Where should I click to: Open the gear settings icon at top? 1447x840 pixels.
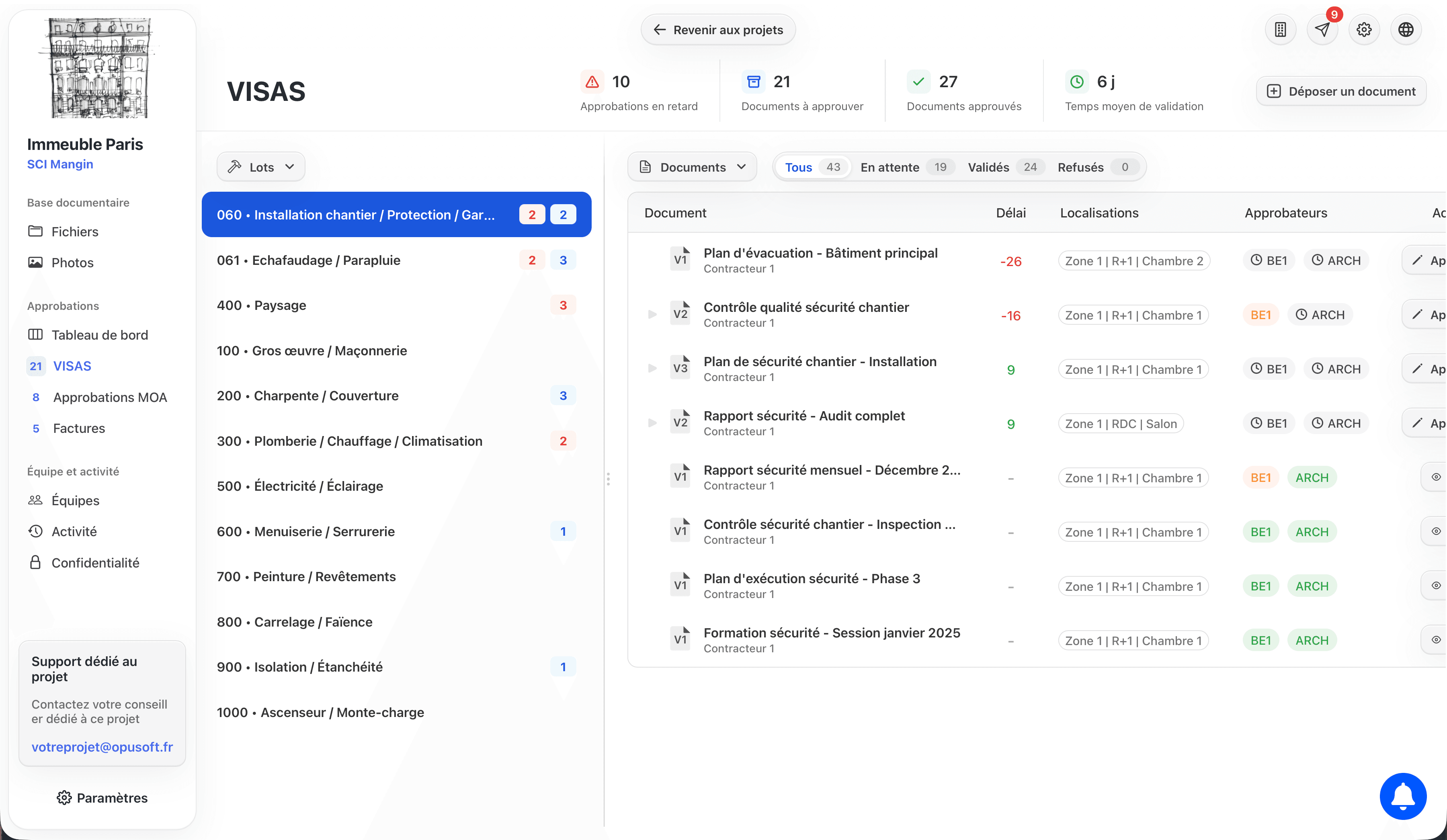[1364, 30]
